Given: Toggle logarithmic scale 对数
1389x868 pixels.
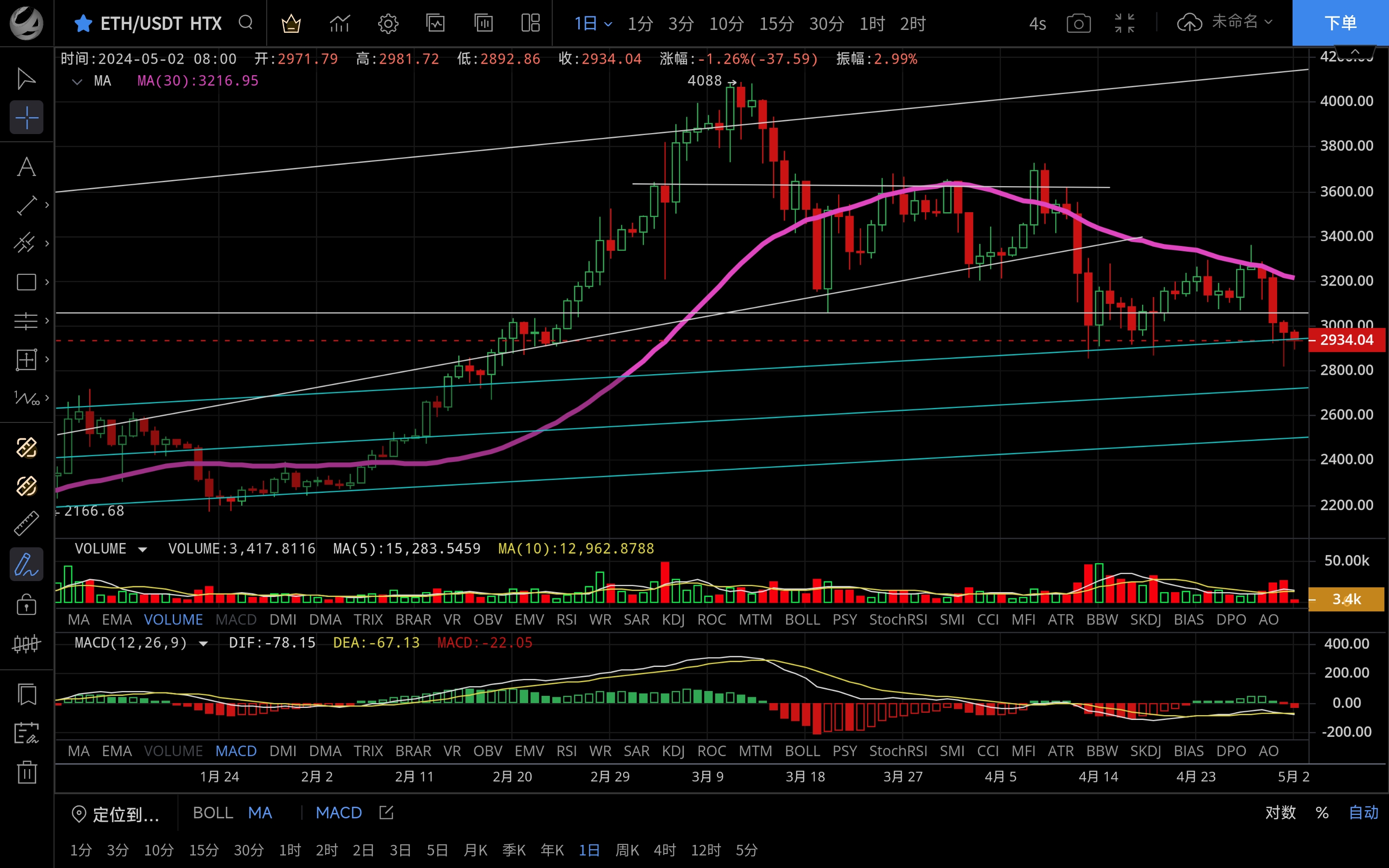Looking at the screenshot, I should [x=1280, y=813].
